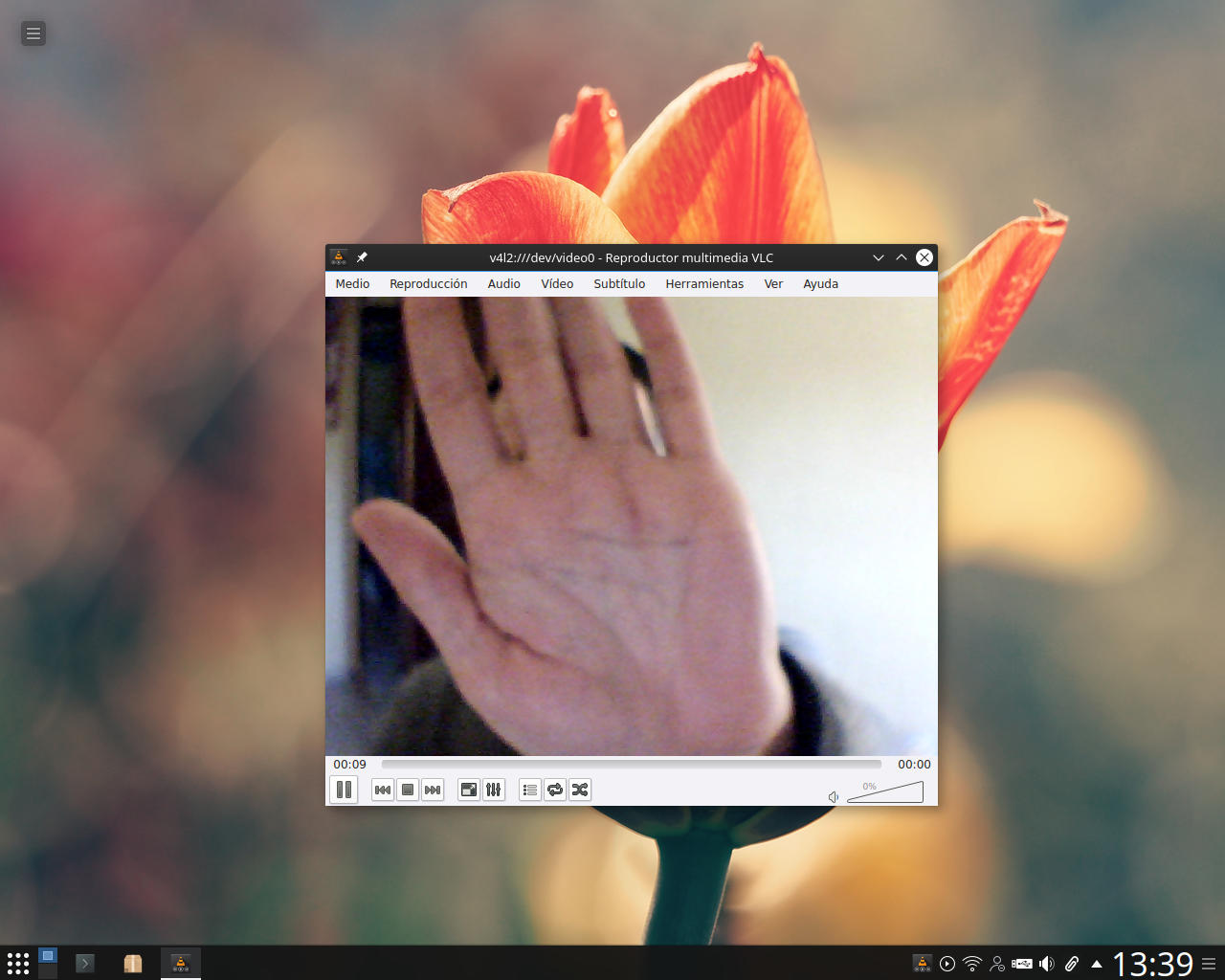Set volume on the triangular volume slider
Screen dimensions: 1225x980
point(885,791)
